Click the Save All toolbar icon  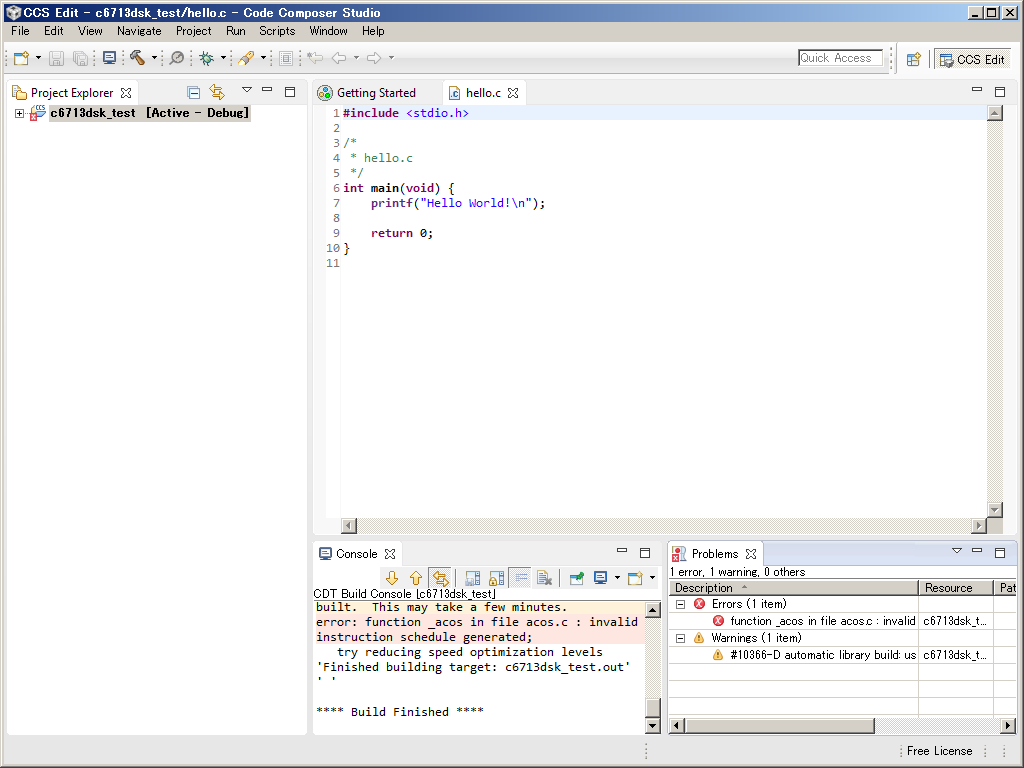click(80, 58)
